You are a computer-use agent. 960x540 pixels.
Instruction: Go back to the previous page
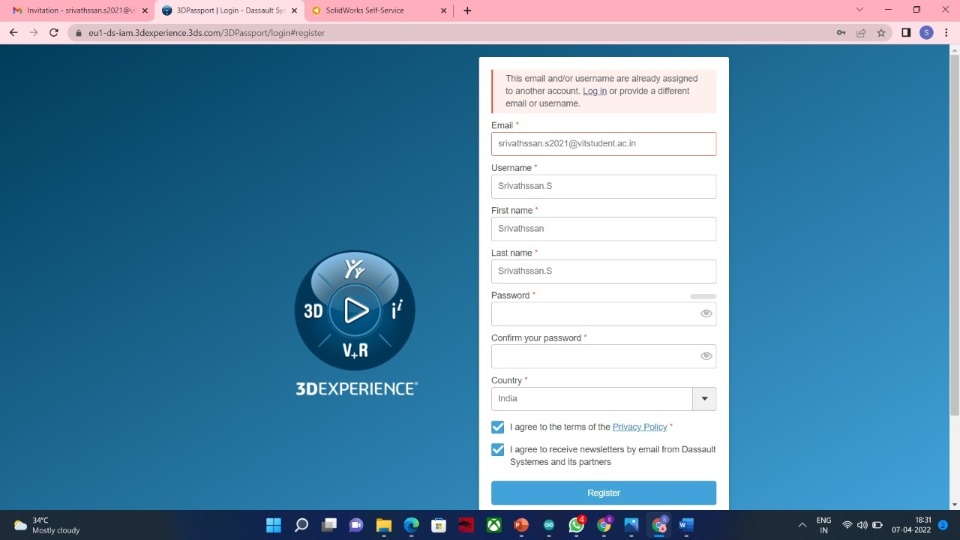pyautogui.click(x=13, y=32)
